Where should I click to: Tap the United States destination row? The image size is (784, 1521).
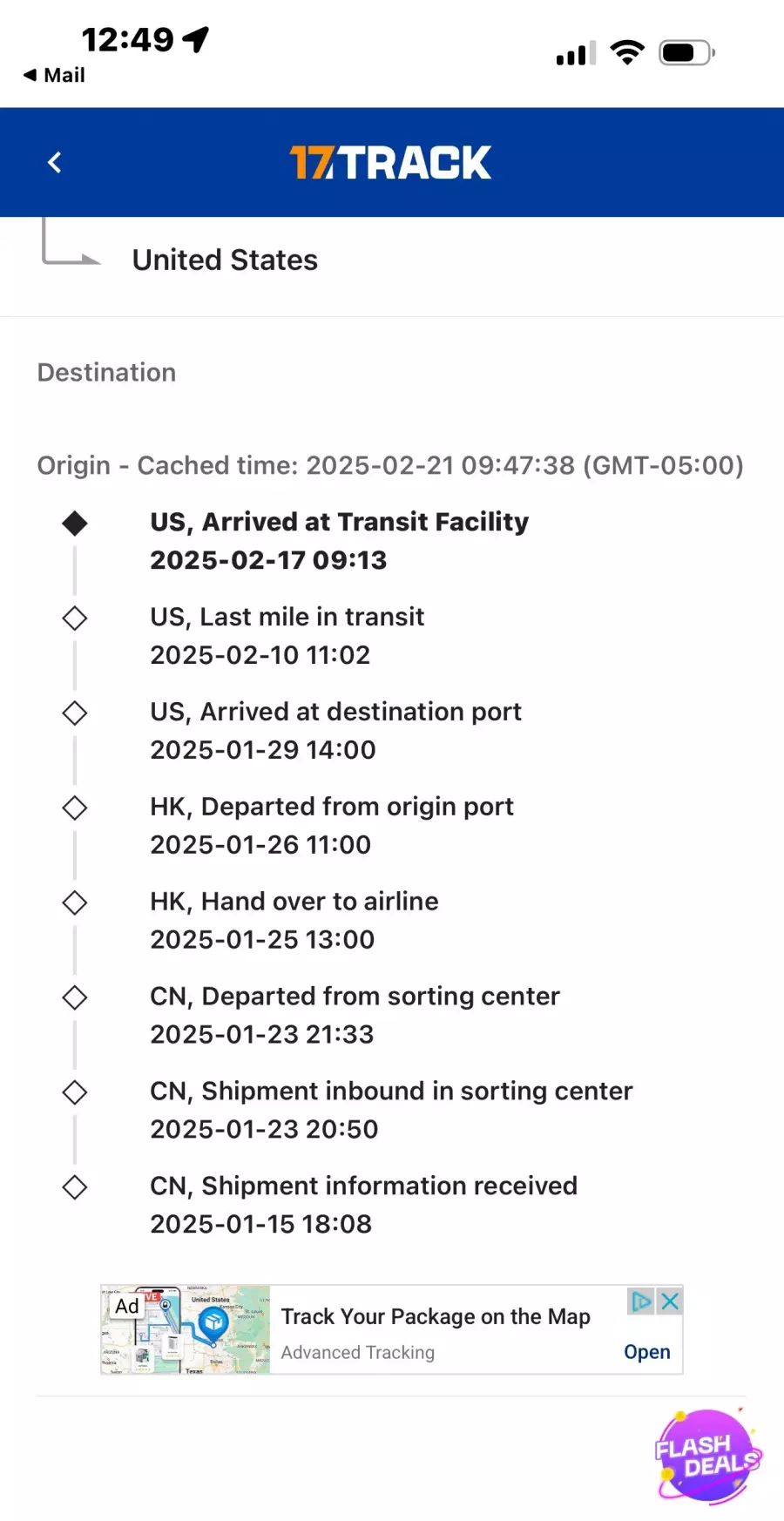392,260
